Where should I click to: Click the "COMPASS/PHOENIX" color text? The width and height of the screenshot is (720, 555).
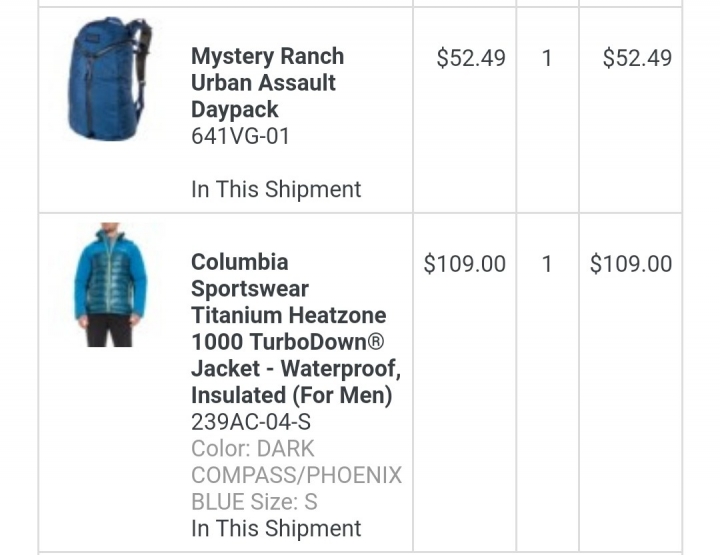point(296,475)
